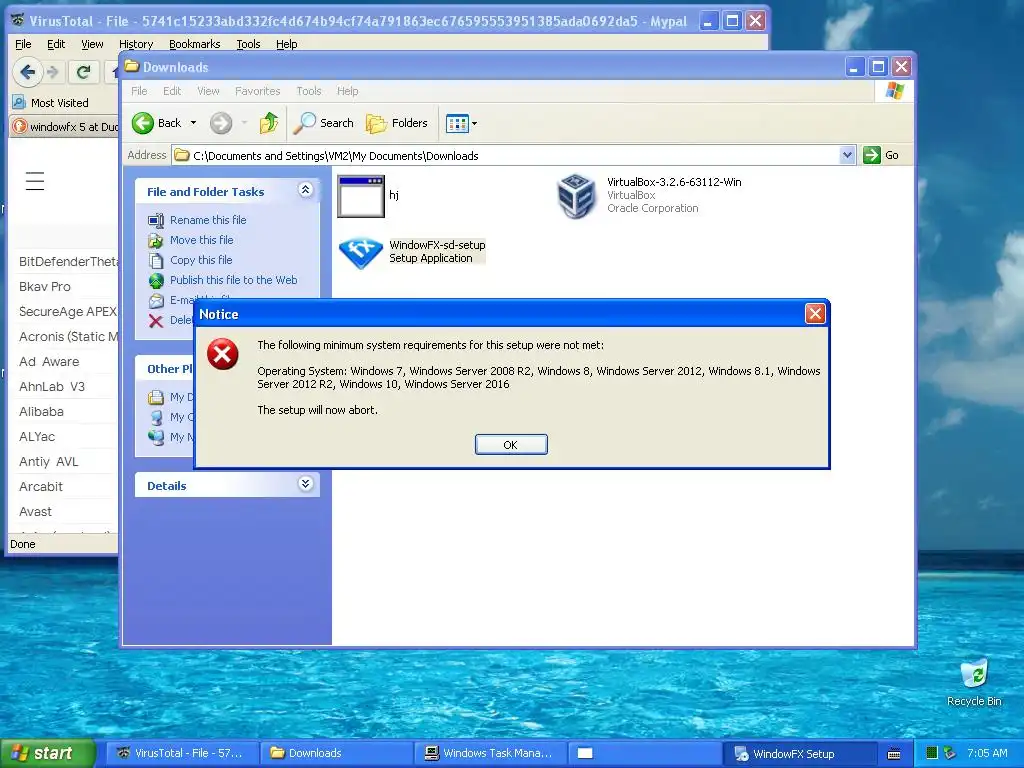1024x768 pixels.
Task: Open the Help menu in Mypal browser
Action: pyautogui.click(x=286, y=44)
